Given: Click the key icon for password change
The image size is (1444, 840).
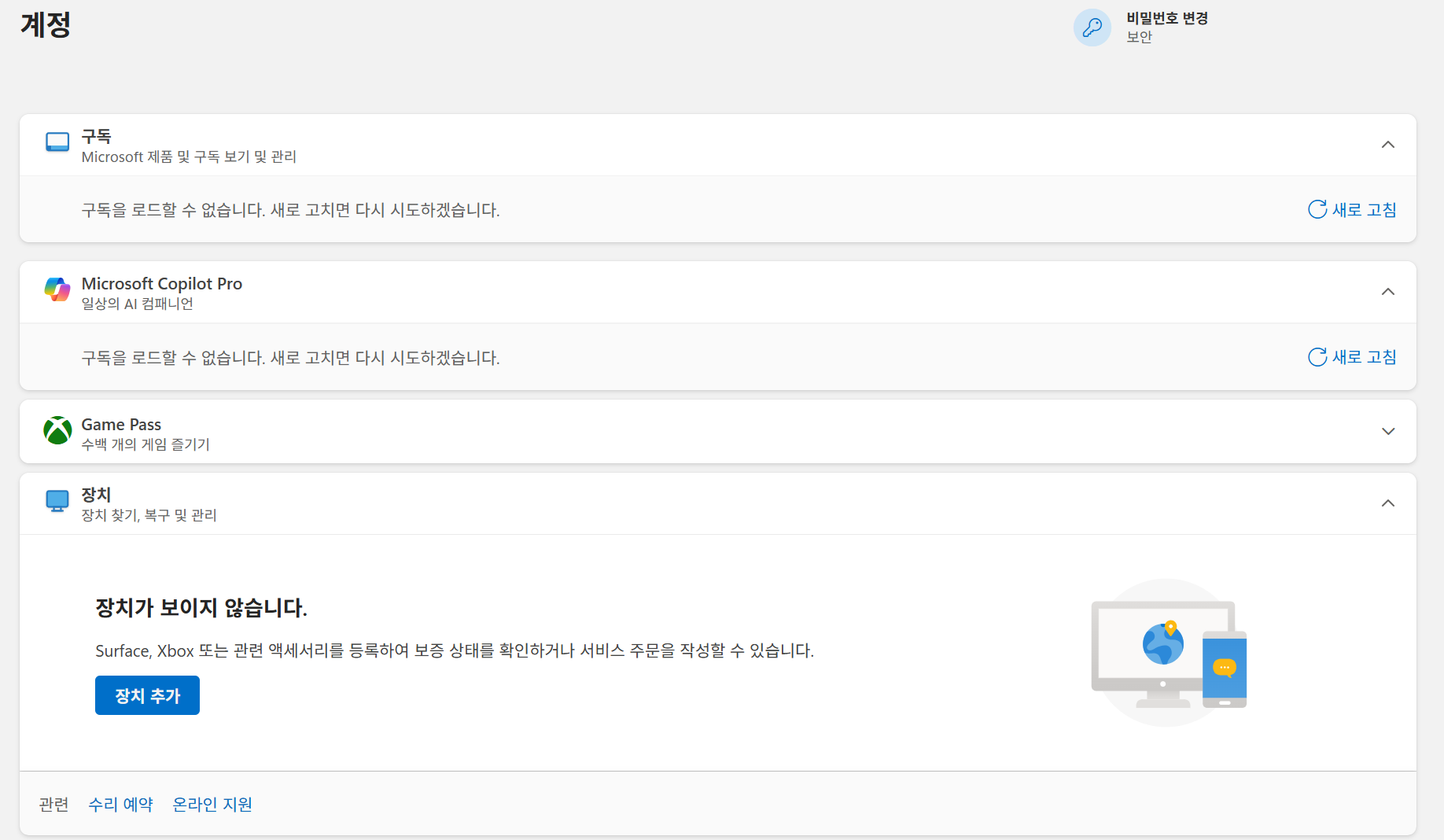Looking at the screenshot, I should [x=1092, y=28].
